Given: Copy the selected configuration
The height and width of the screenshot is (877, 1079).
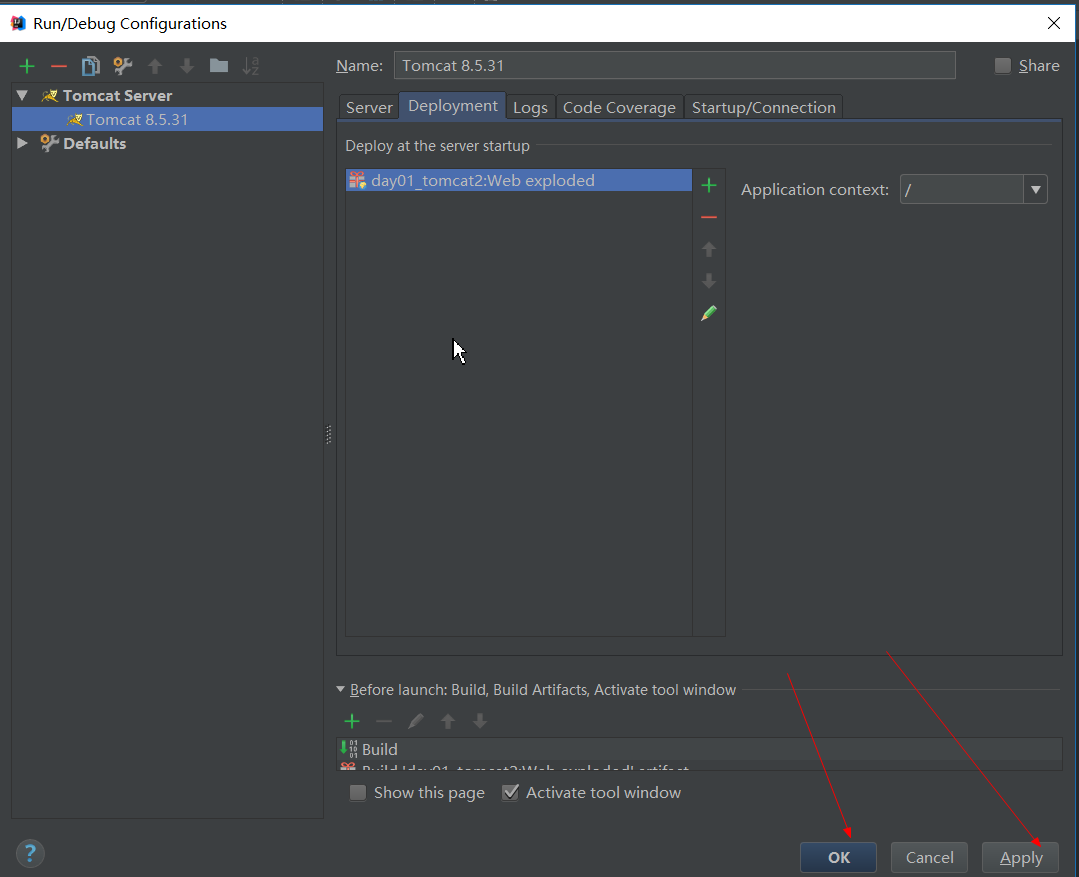Looking at the screenshot, I should click(x=90, y=66).
